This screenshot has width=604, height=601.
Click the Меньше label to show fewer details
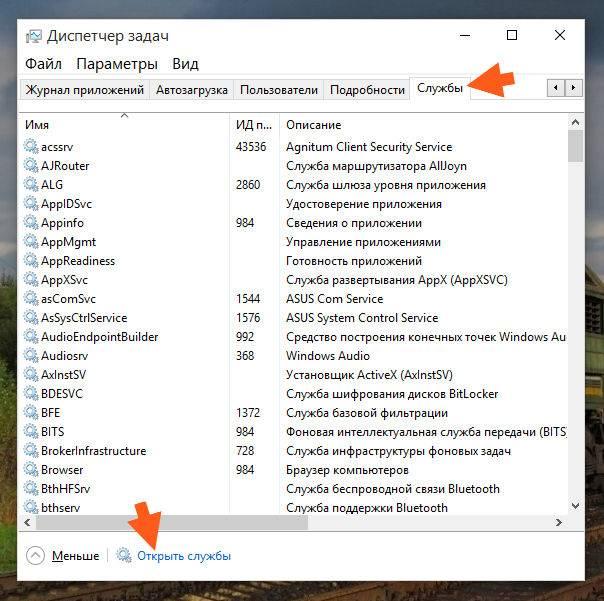tap(76, 556)
